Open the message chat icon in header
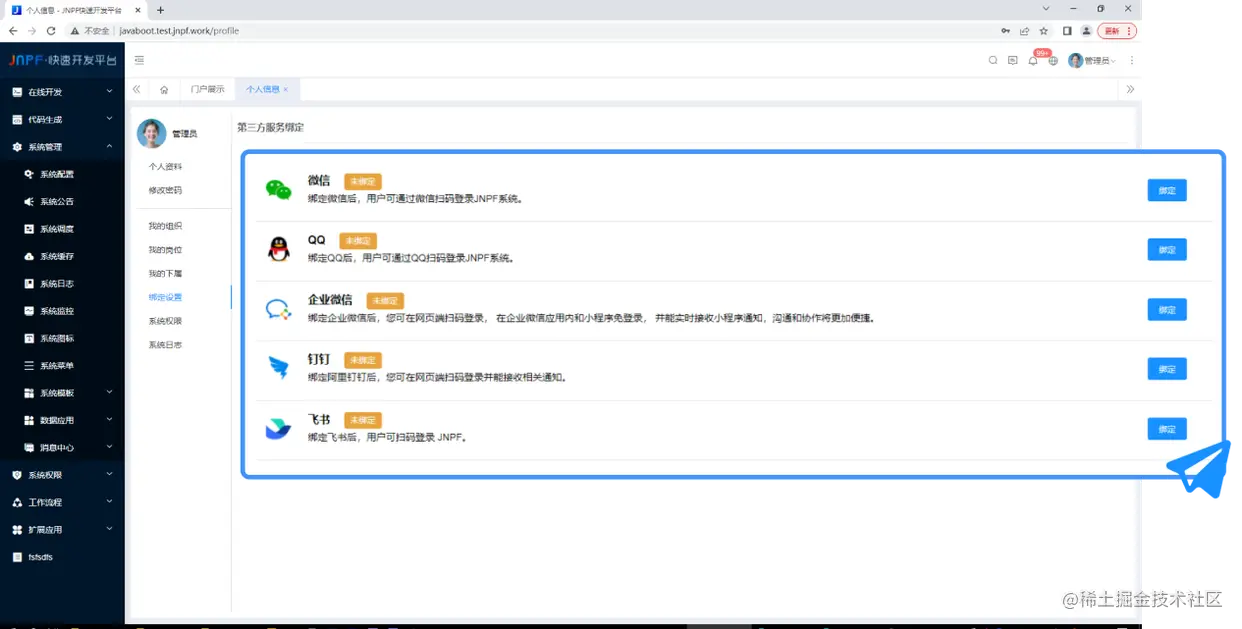 [x=1013, y=60]
